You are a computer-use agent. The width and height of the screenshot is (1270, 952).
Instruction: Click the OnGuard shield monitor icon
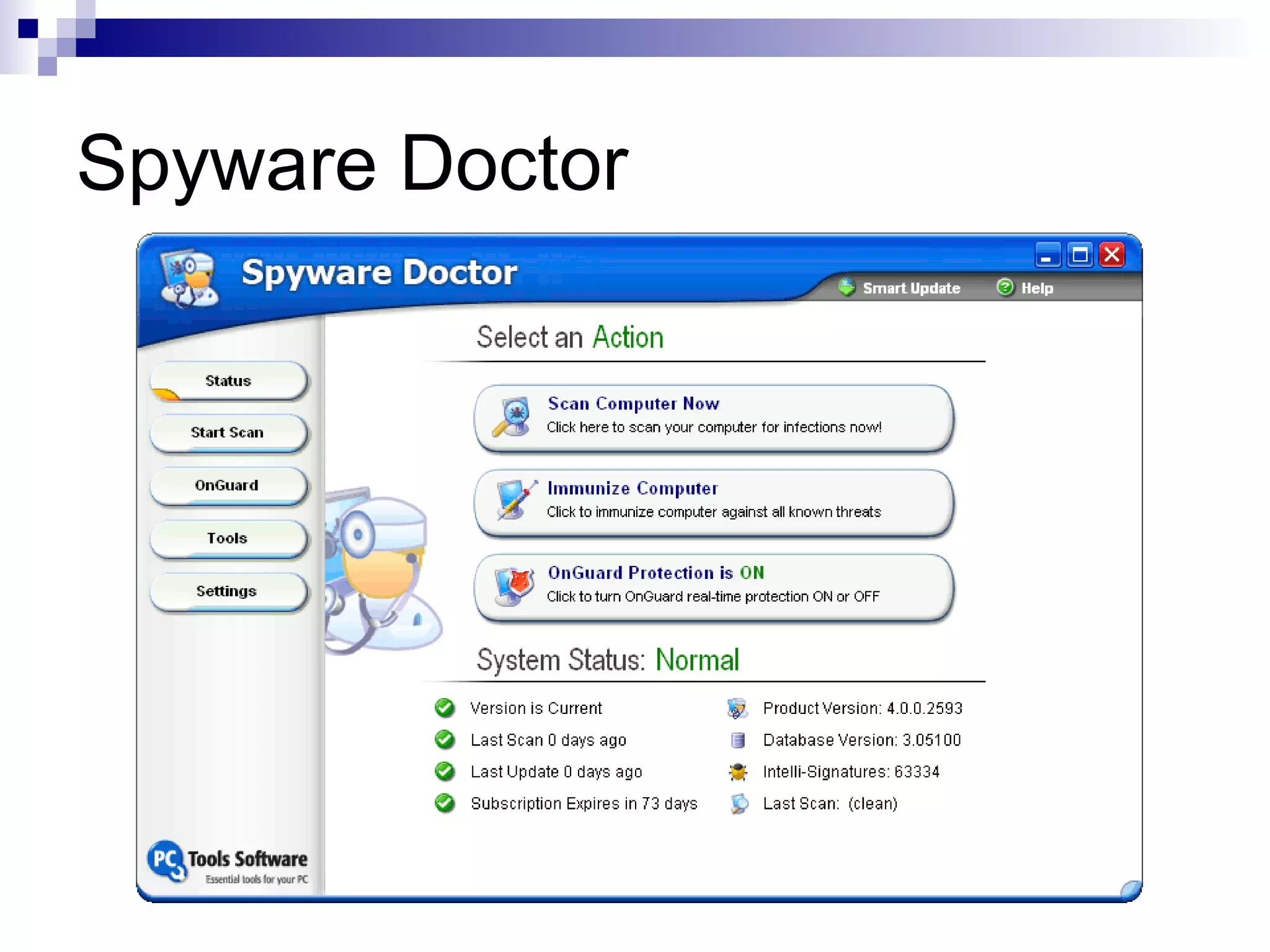tap(514, 586)
